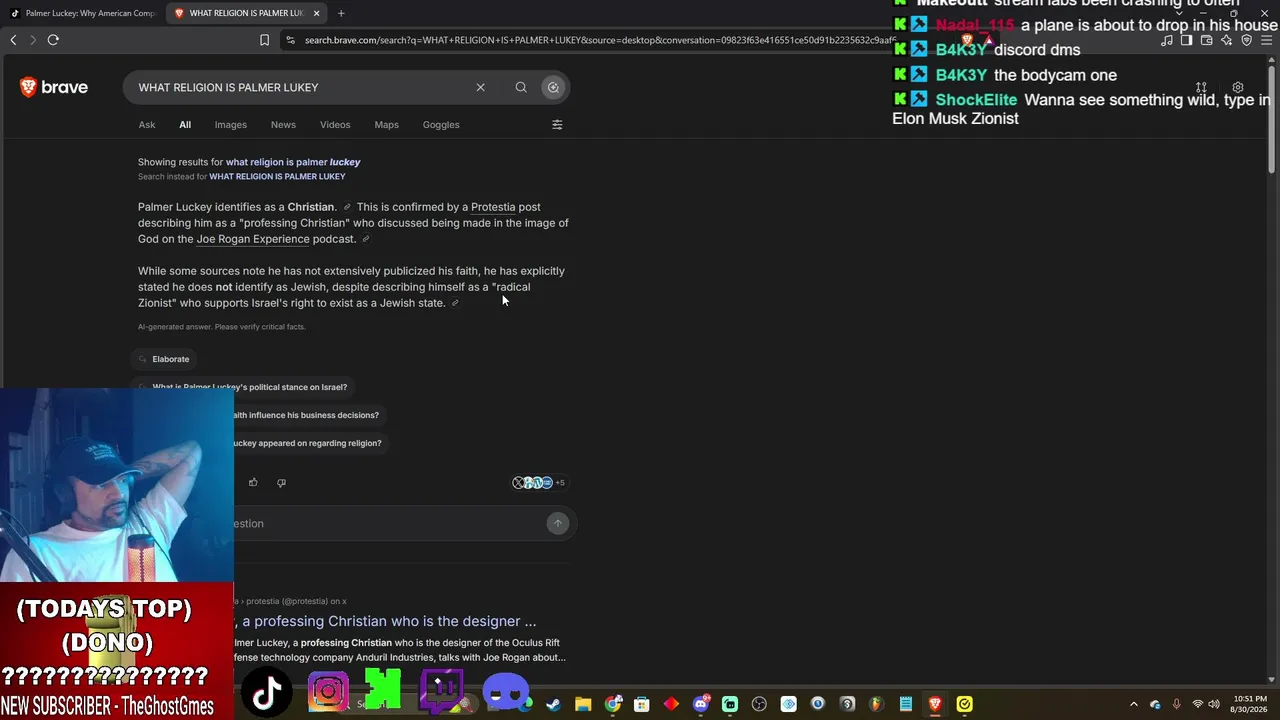
Task: Ask about Palmer Luckey's political stance on Israel
Action: coord(249,387)
